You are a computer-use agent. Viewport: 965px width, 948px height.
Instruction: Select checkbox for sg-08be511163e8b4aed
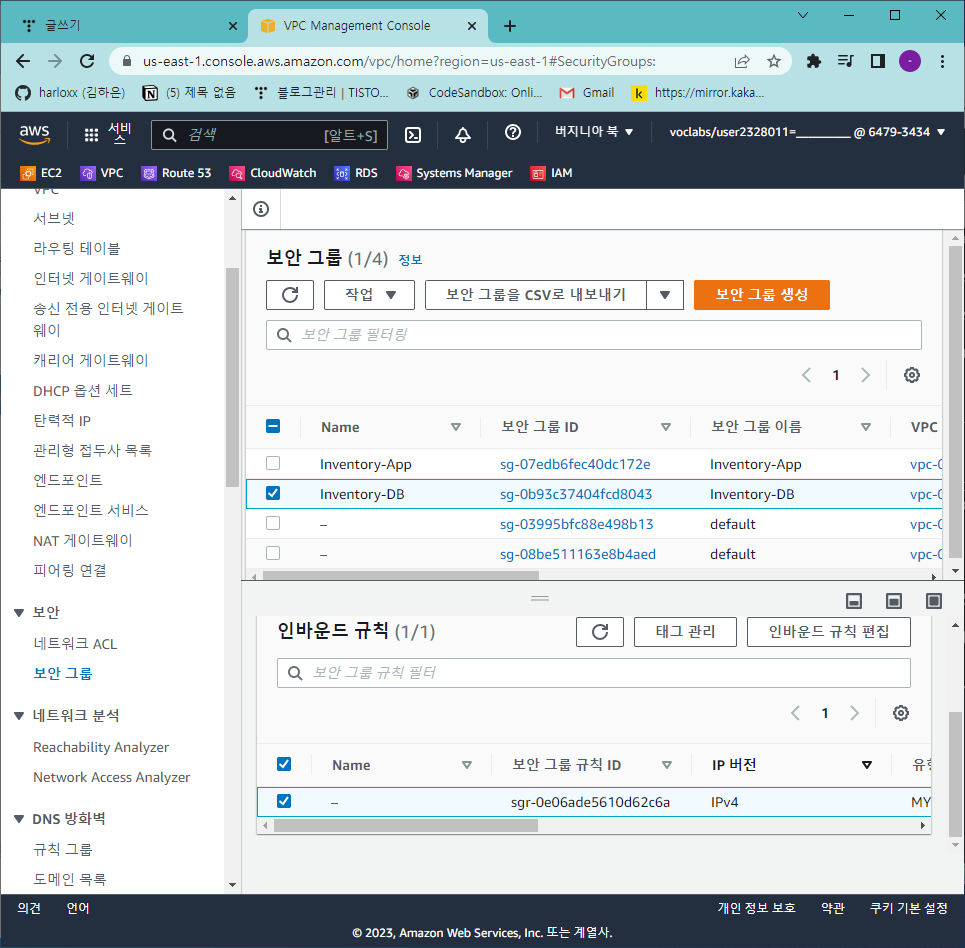coord(273,553)
